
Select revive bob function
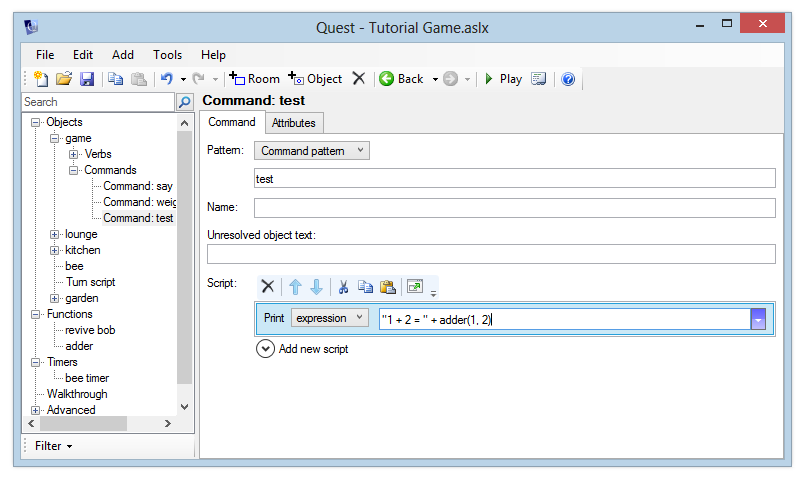(x=90, y=330)
